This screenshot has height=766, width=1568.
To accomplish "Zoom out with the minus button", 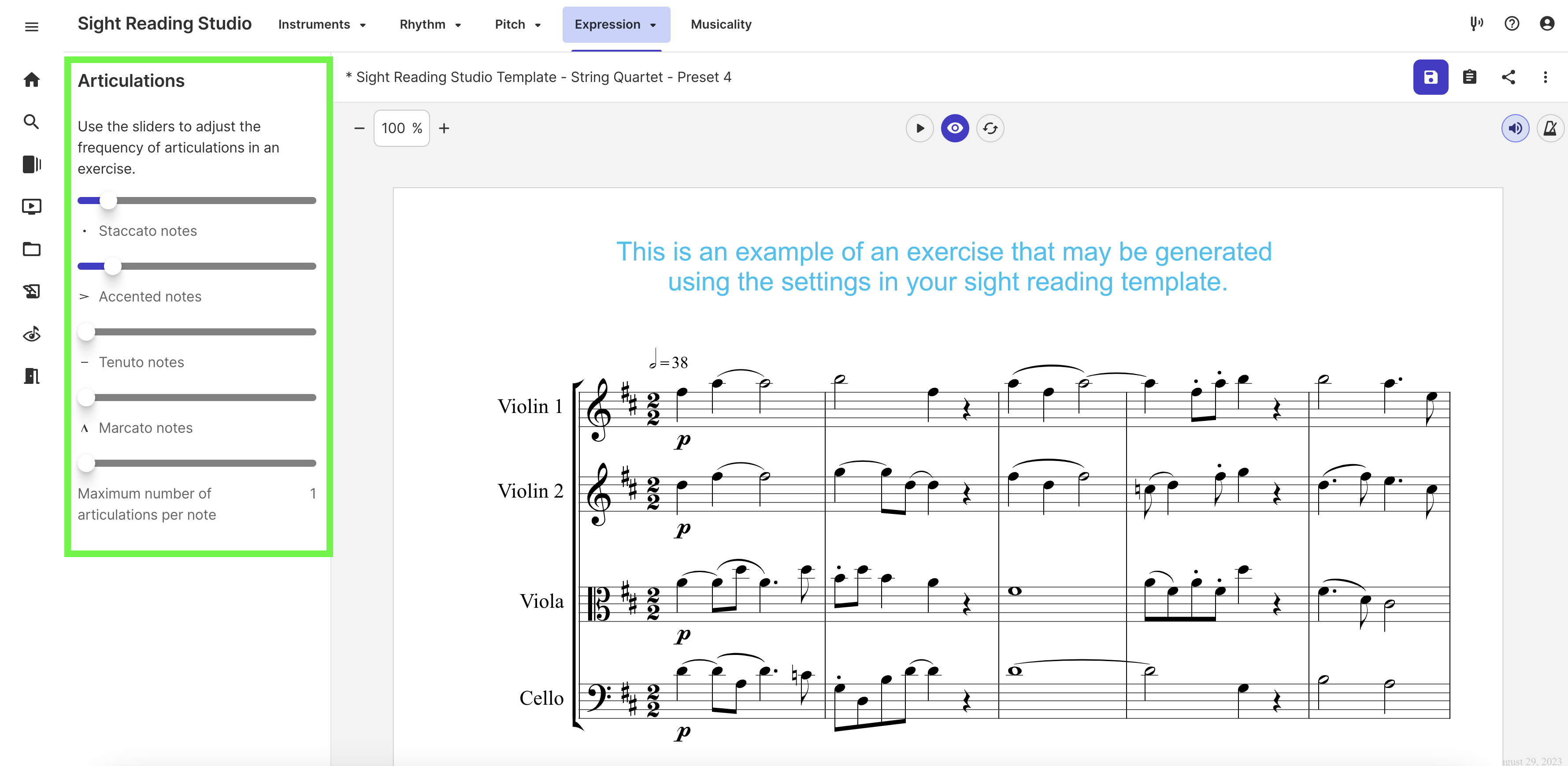I will point(359,129).
